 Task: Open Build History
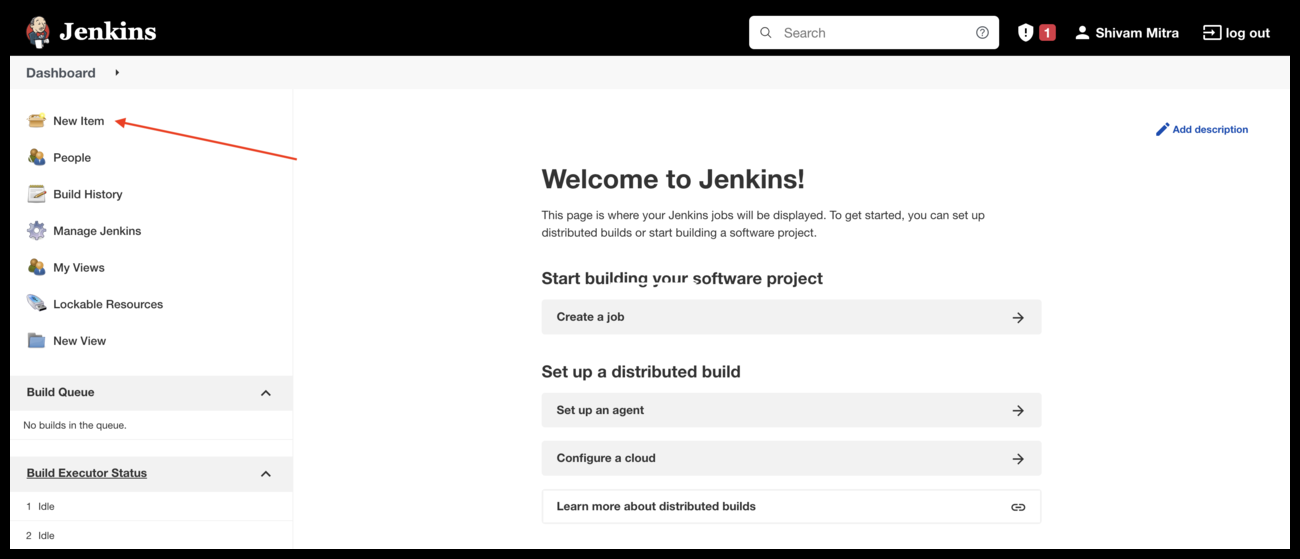pos(88,194)
